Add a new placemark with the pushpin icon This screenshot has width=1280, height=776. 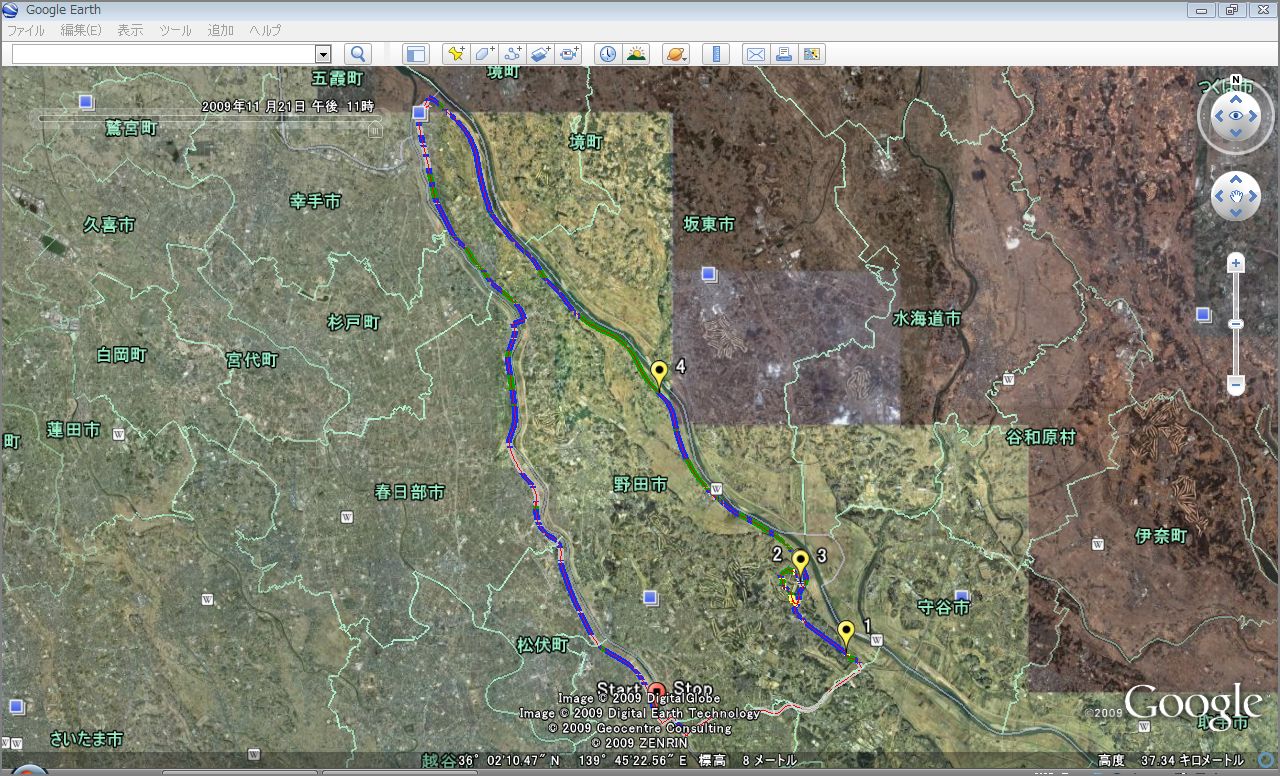tap(456, 54)
